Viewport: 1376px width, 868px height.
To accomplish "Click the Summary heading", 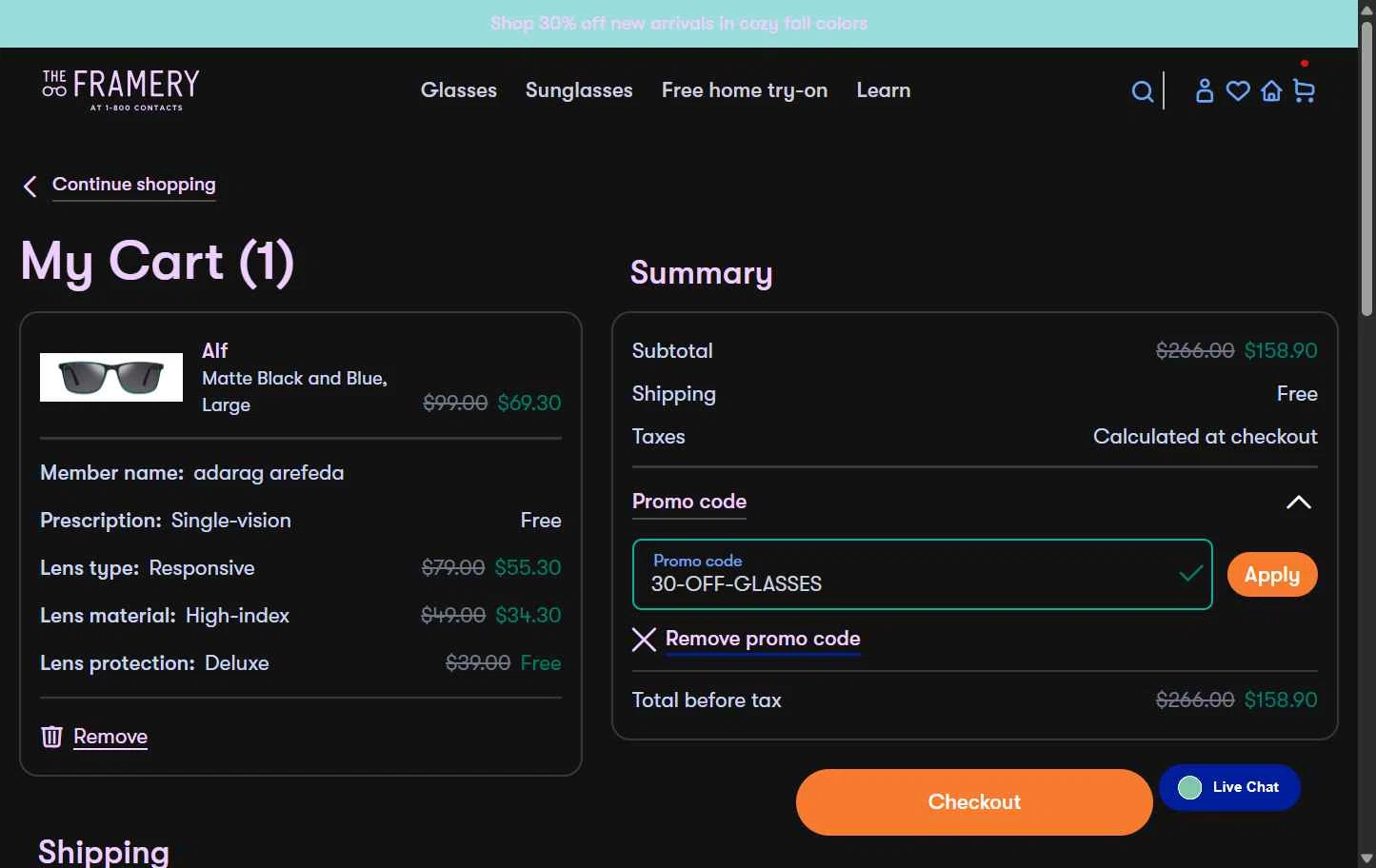I will (x=702, y=273).
